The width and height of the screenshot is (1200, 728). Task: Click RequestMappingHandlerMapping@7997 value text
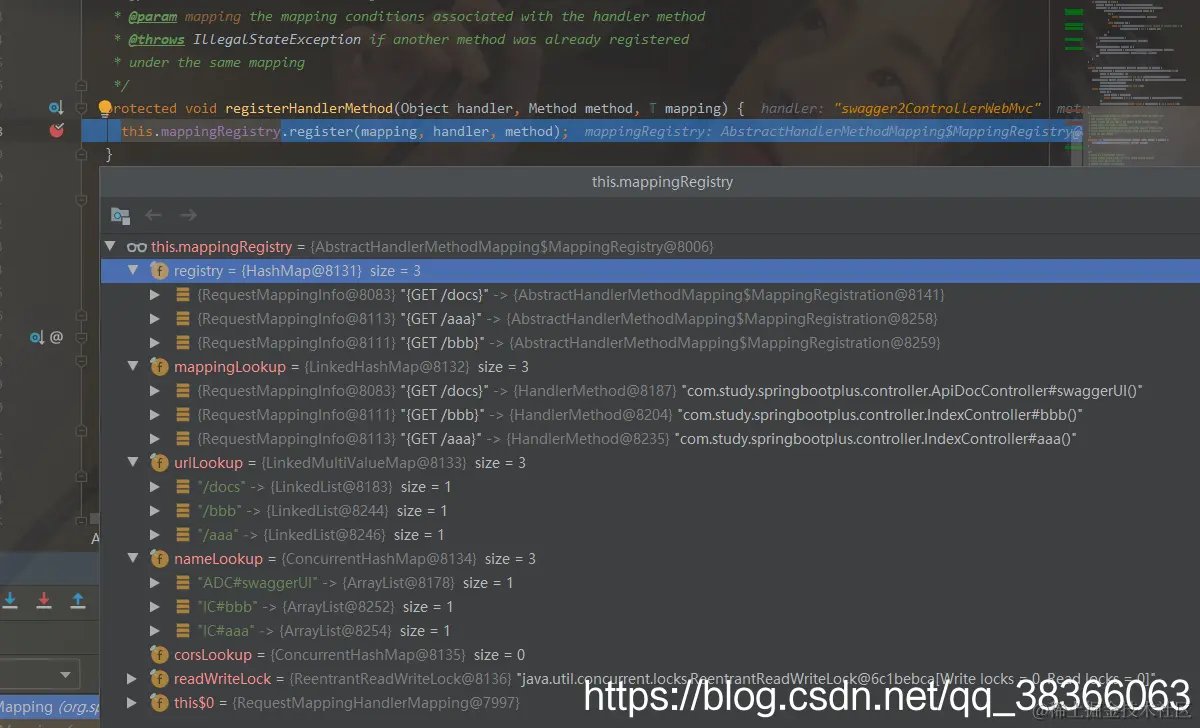pyautogui.click(x=376, y=703)
